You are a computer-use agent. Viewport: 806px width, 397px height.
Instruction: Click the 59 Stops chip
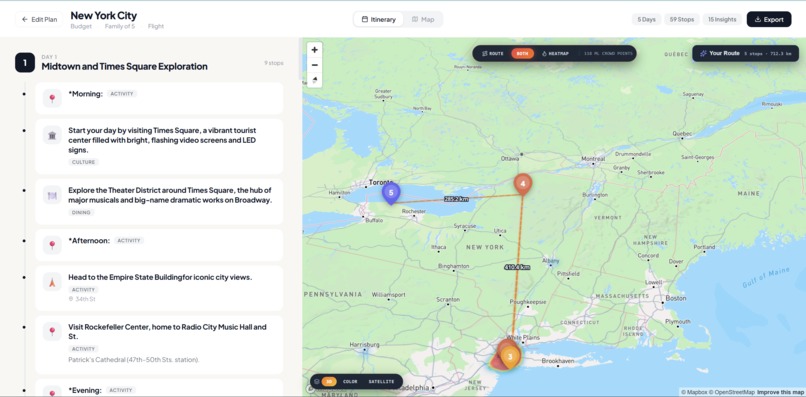click(682, 20)
